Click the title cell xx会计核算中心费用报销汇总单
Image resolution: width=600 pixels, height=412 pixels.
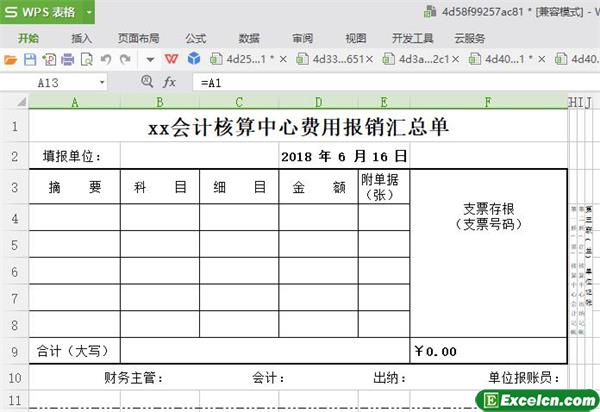tap(298, 126)
